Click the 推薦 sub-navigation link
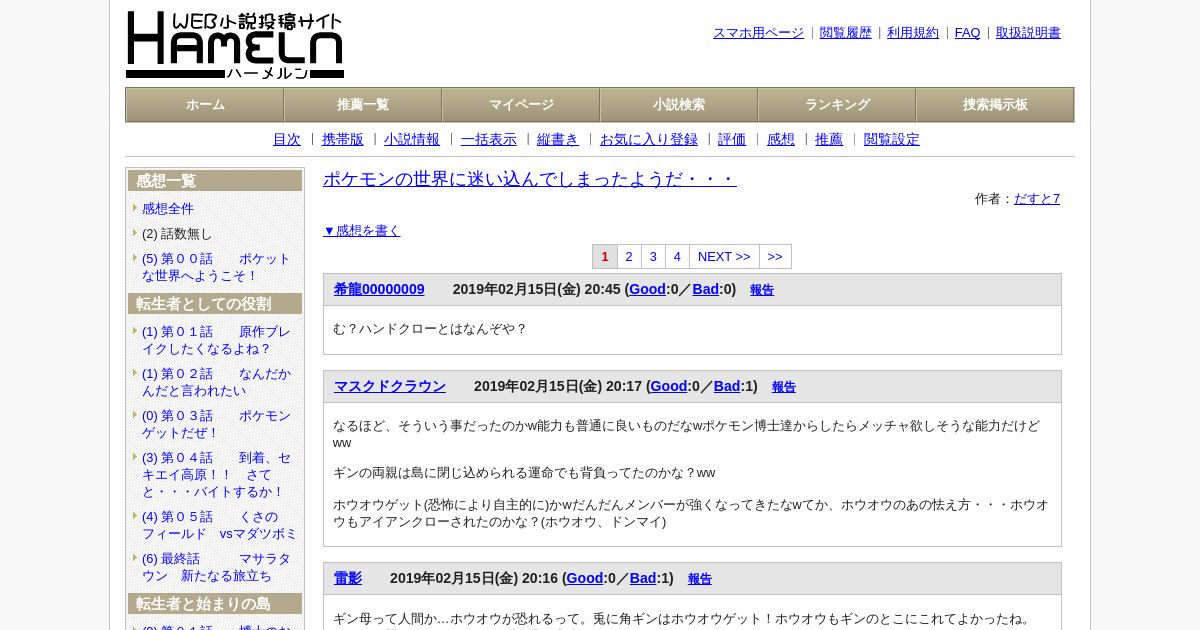Image resolution: width=1200 pixels, height=630 pixels. pos(829,140)
